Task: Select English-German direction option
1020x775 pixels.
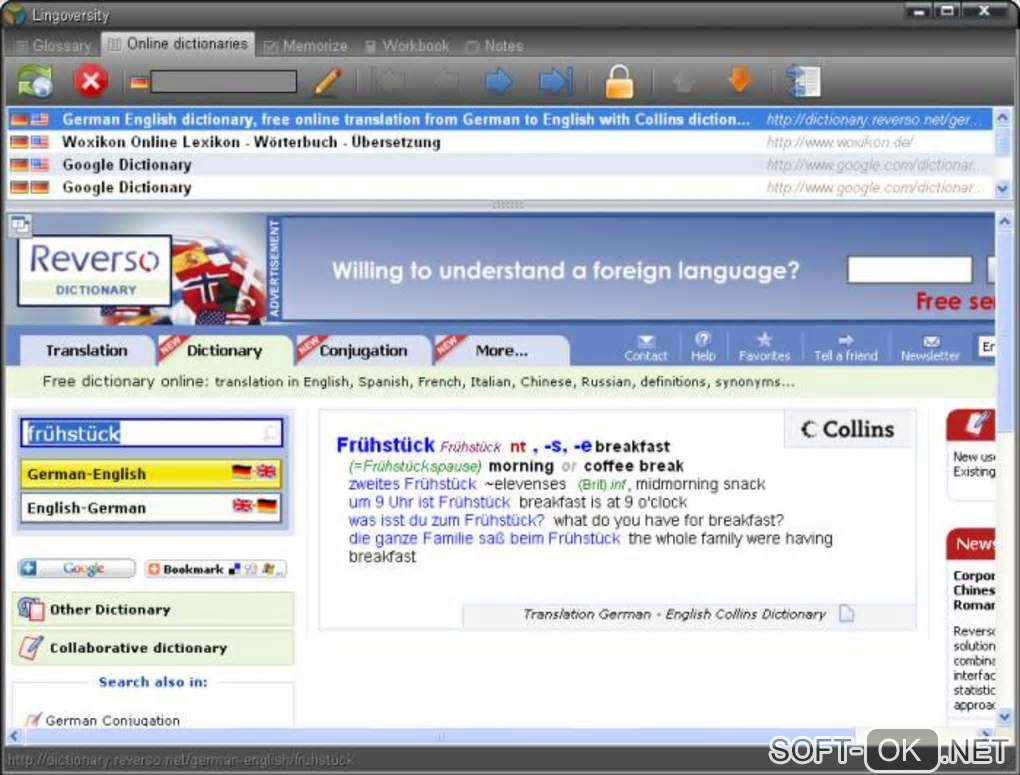Action: click(151, 507)
